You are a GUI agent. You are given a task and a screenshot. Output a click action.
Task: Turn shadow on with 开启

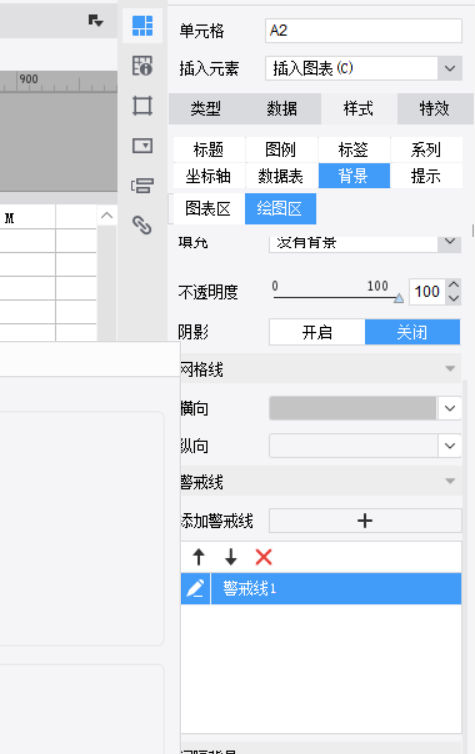(x=317, y=332)
